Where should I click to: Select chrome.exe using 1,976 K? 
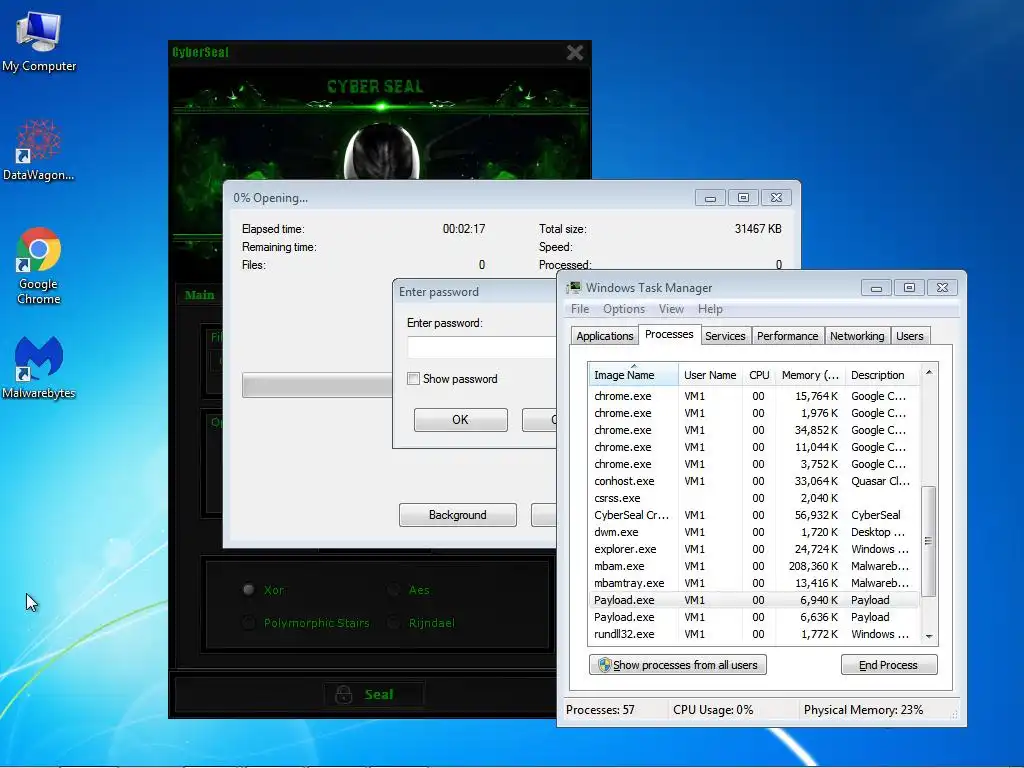click(x=753, y=413)
